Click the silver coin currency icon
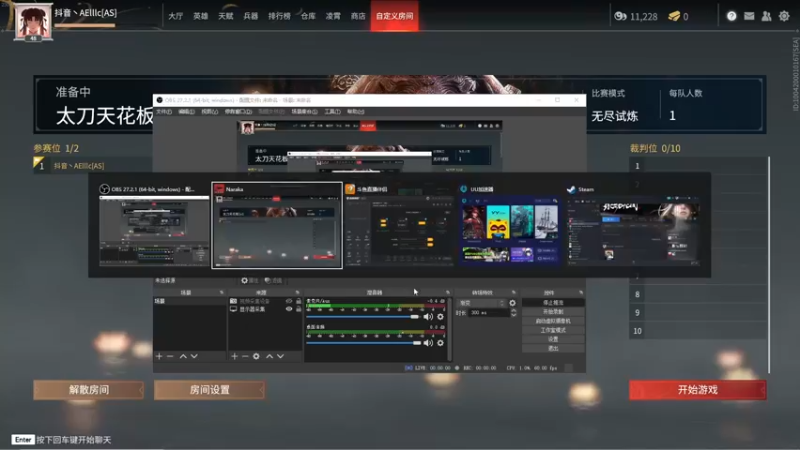The height and width of the screenshot is (450, 800). (x=620, y=16)
